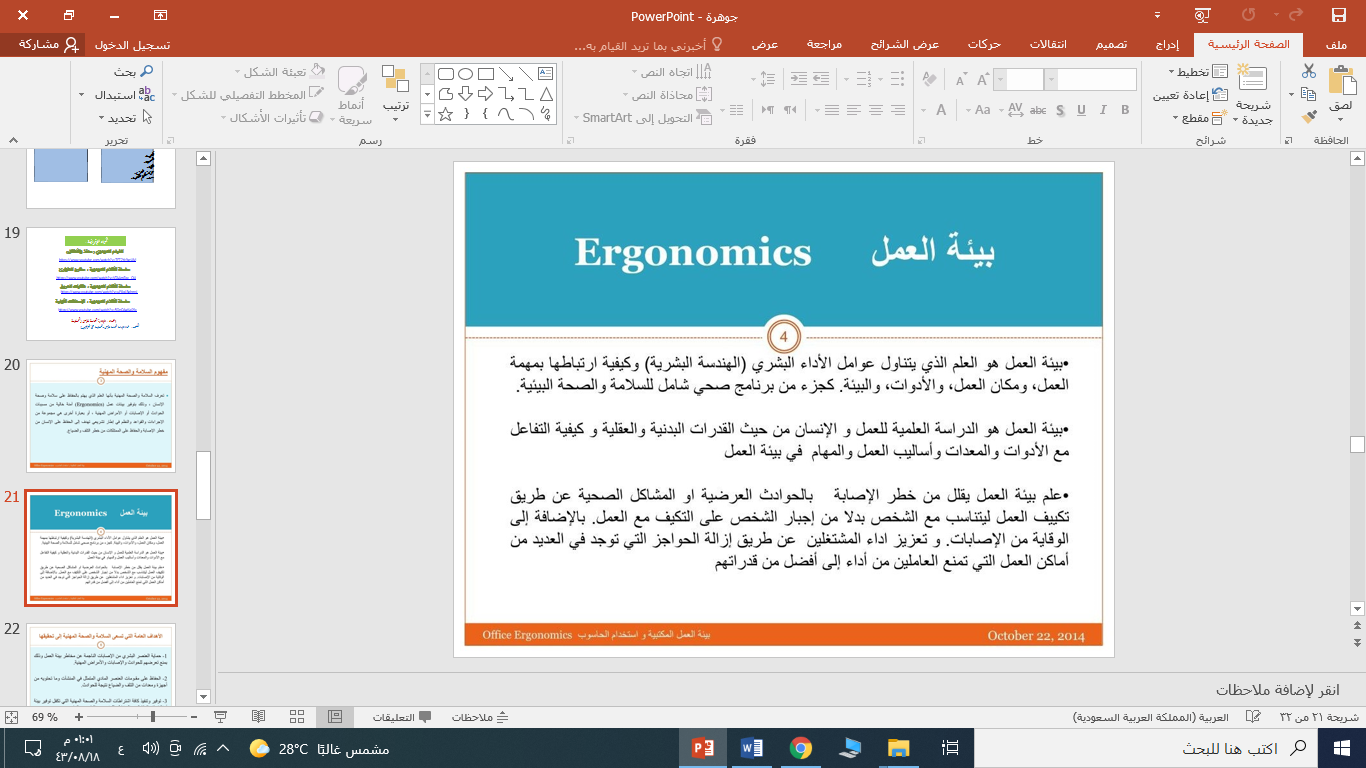Toggle Bold formatting button
Screen dimensions: 1366x768
[1125, 110]
